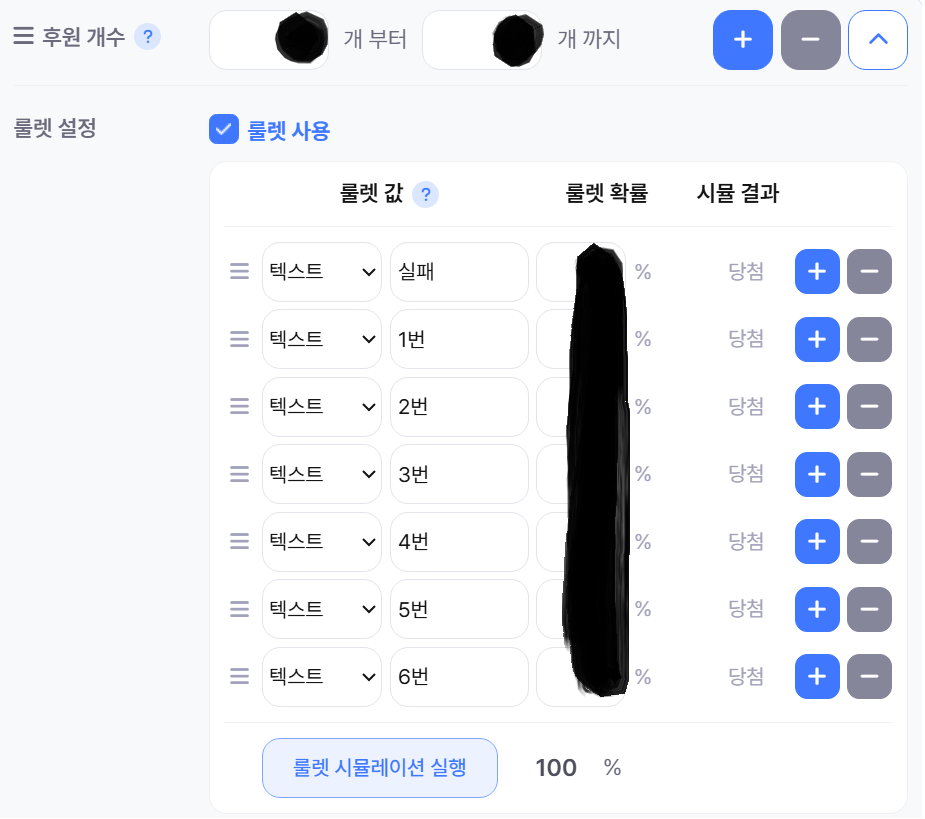Click the help icon next to 후원 개수
The image size is (925, 819).
[147, 38]
